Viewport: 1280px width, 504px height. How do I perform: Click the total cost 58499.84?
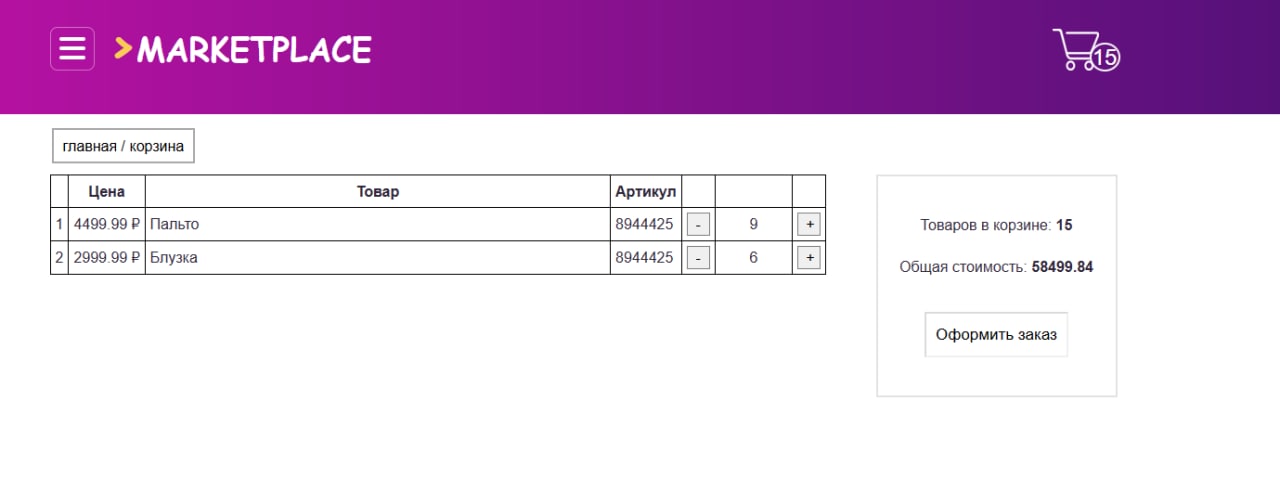1062,267
